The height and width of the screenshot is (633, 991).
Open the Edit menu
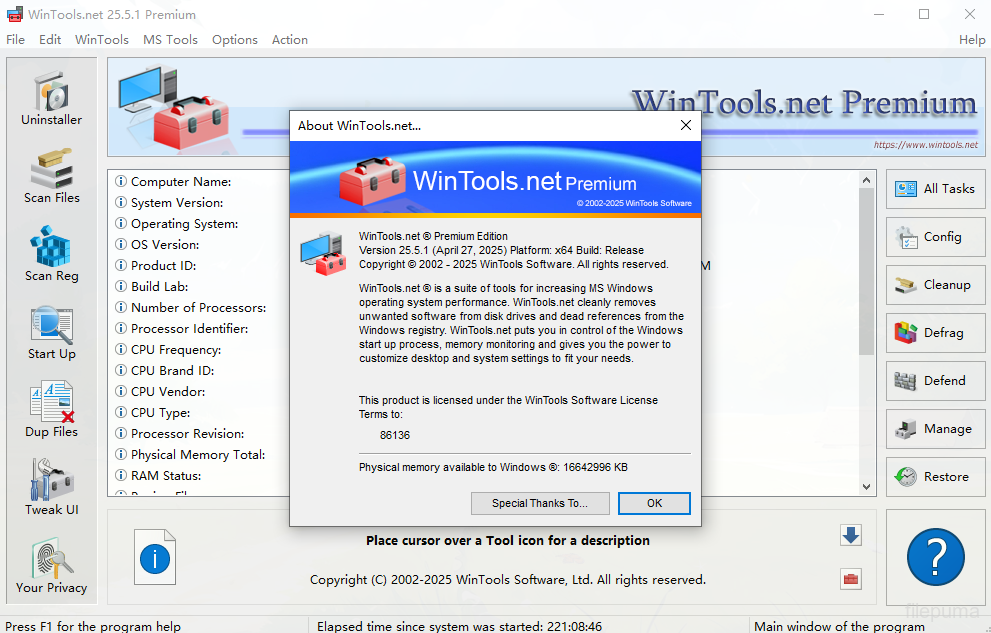[50, 40]
